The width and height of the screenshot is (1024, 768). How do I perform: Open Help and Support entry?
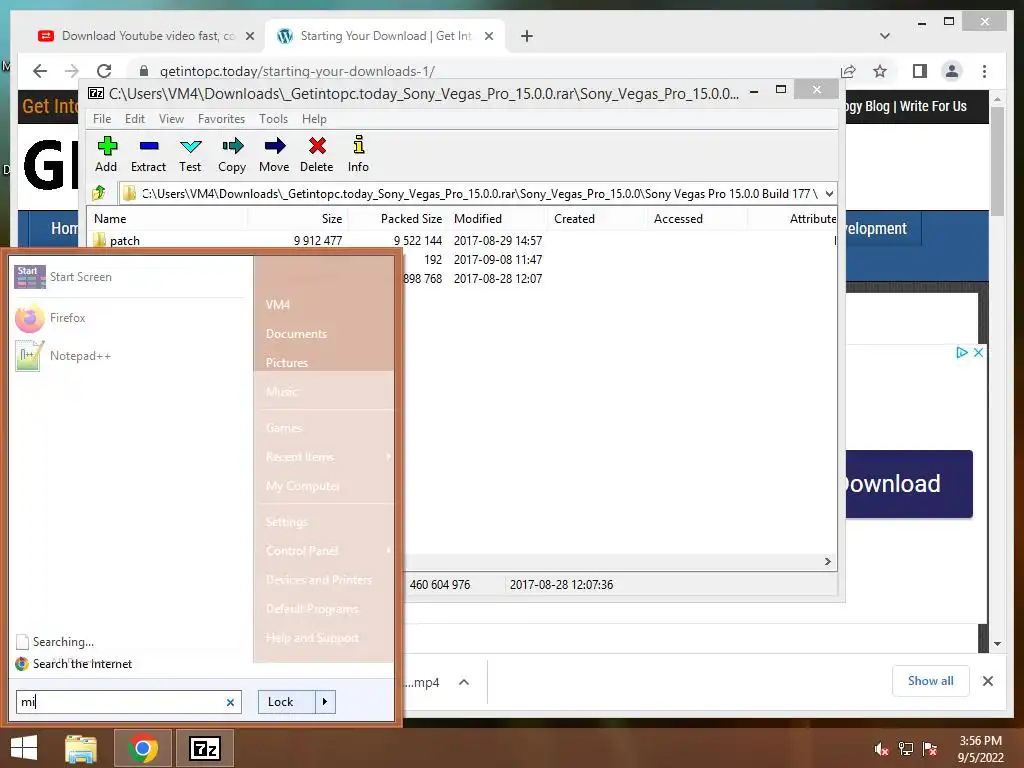pos(312,637)
